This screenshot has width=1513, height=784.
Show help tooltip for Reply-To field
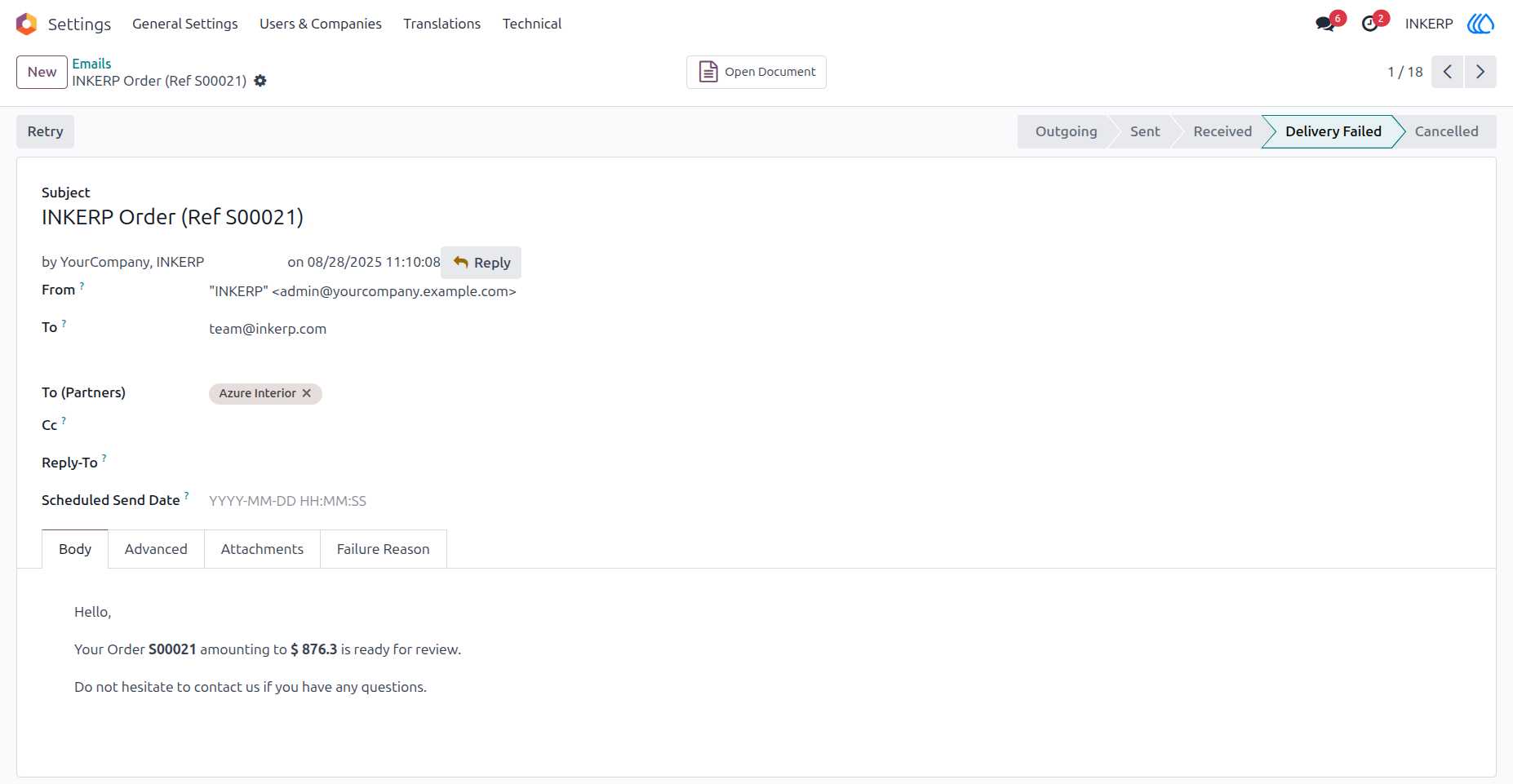click(x=104, y=458)
